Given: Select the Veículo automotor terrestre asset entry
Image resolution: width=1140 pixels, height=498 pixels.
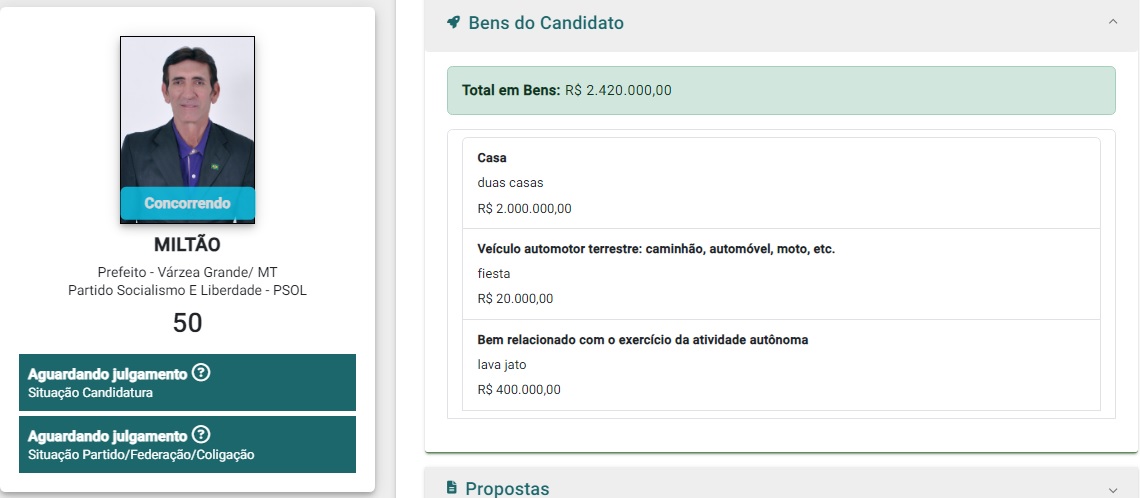Looking at the screenshot, I should [780, 273].
